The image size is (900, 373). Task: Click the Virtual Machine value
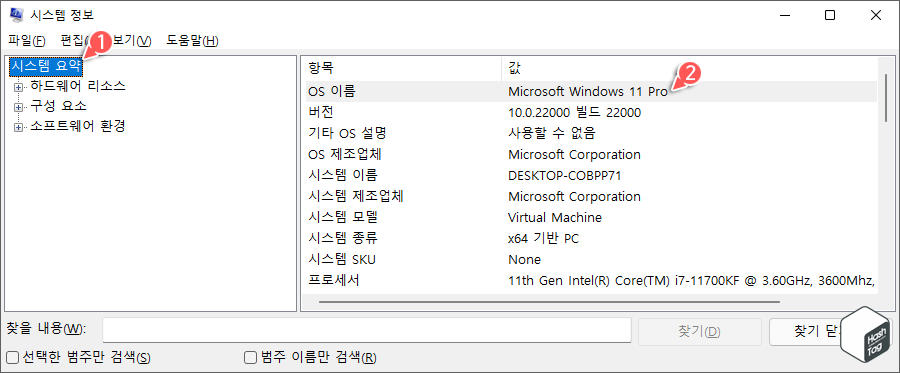[555, 217]
